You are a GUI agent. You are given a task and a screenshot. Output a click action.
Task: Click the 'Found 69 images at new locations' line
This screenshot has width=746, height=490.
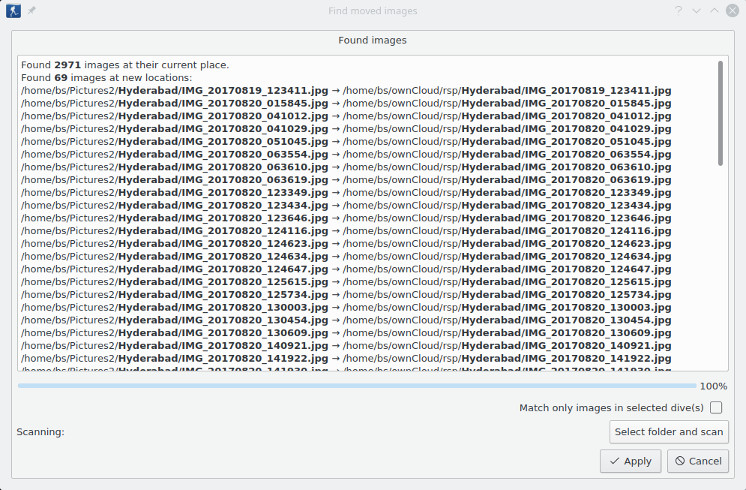[x=107, y=77]
